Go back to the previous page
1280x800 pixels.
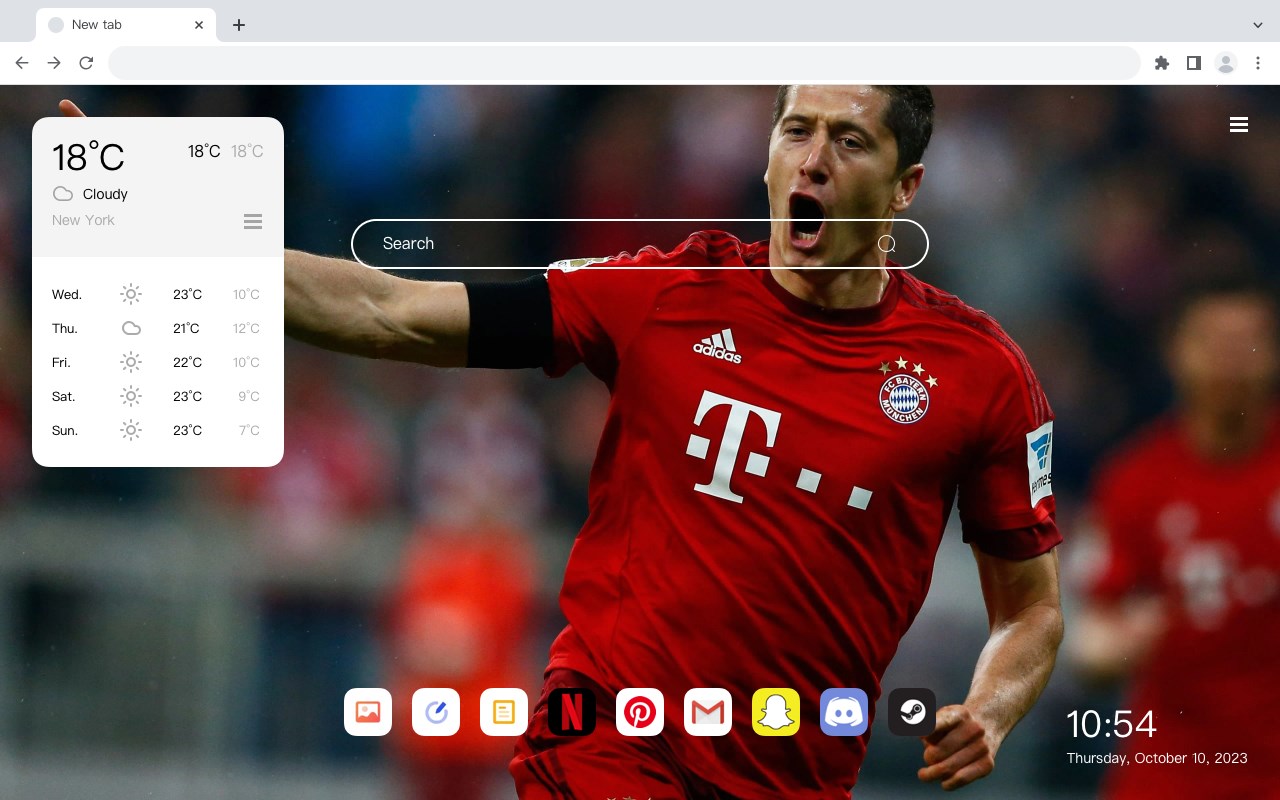pos(22,63)
